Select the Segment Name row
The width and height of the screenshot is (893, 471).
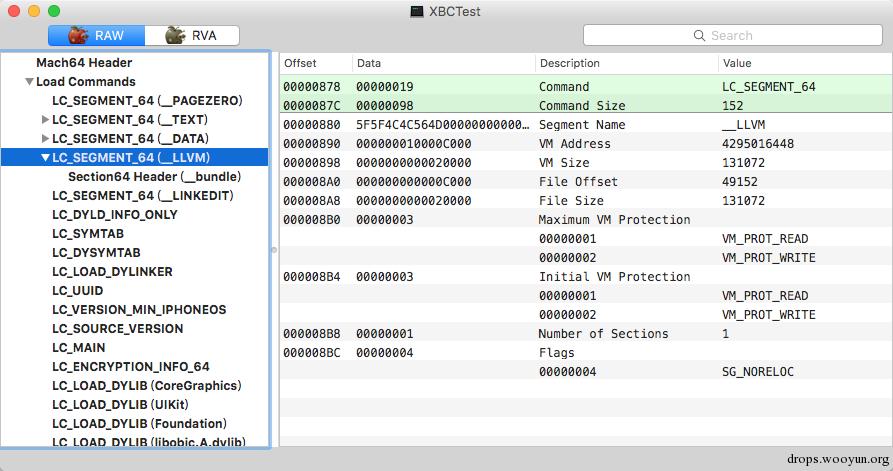click(585, 125)
